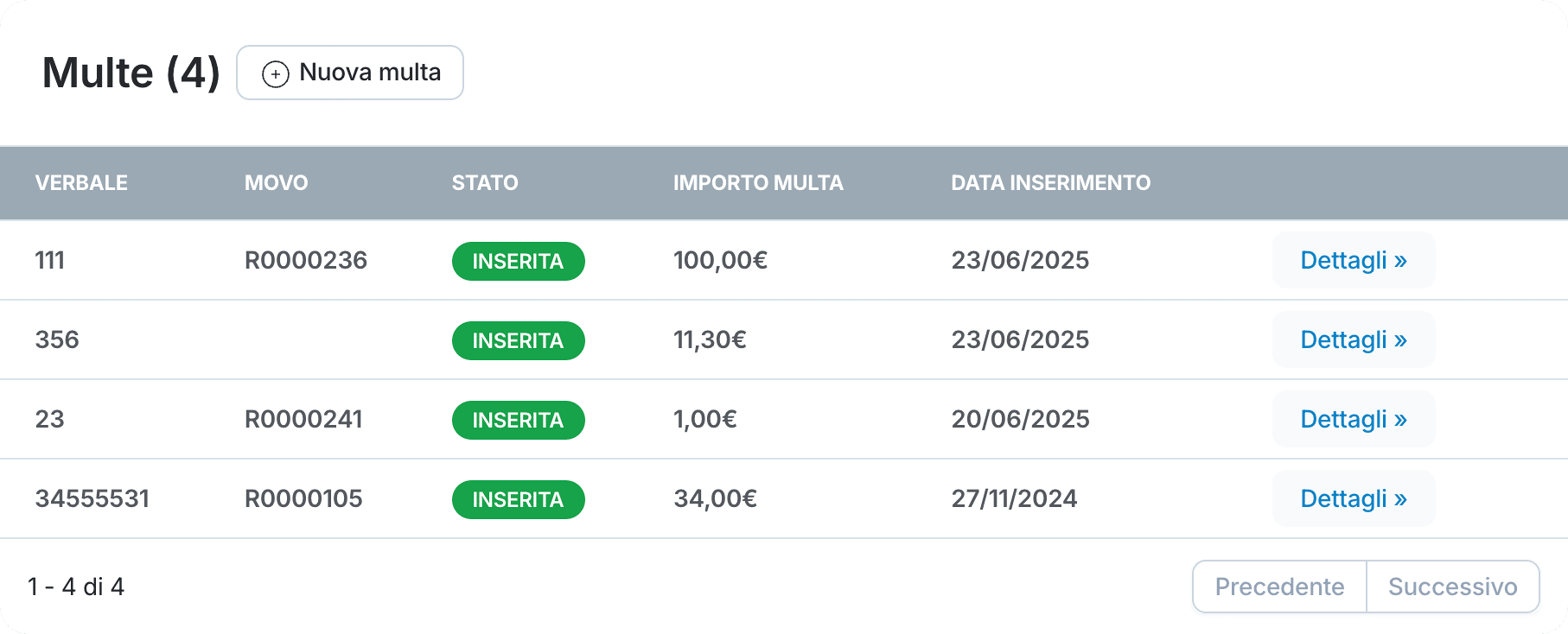Click INSERITA badge for verbale 34555531
Screen dimensions: 1568x634
[x=518, y=499]
